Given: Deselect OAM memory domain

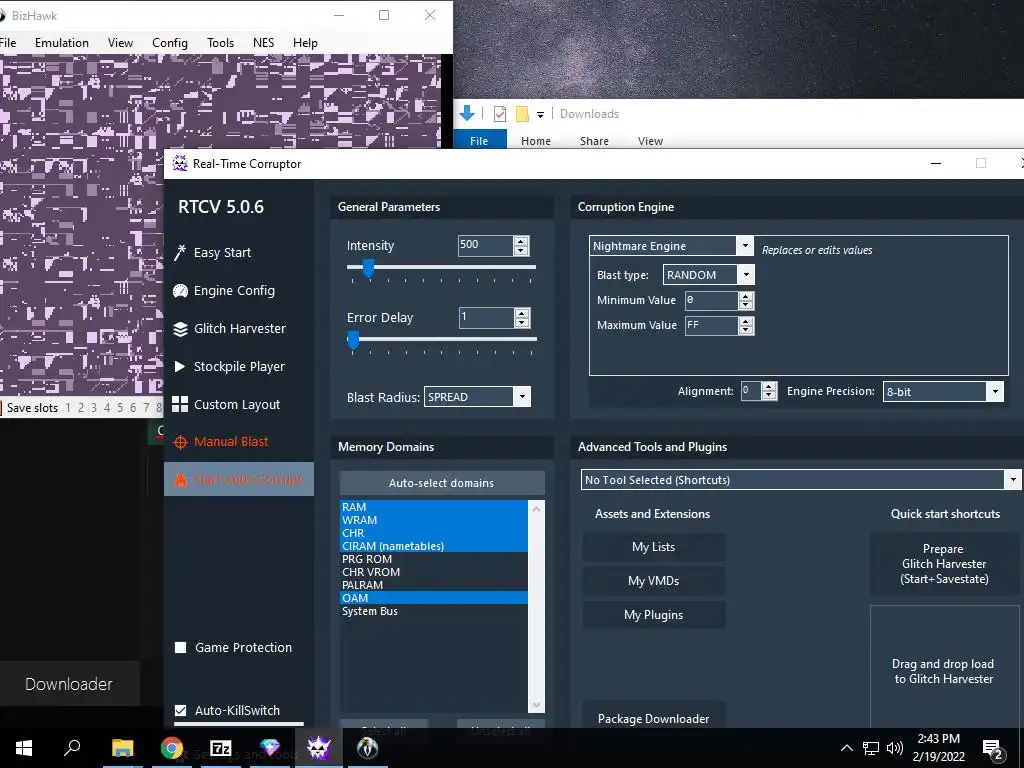Looking at the screenshot, I should (434, 598).
